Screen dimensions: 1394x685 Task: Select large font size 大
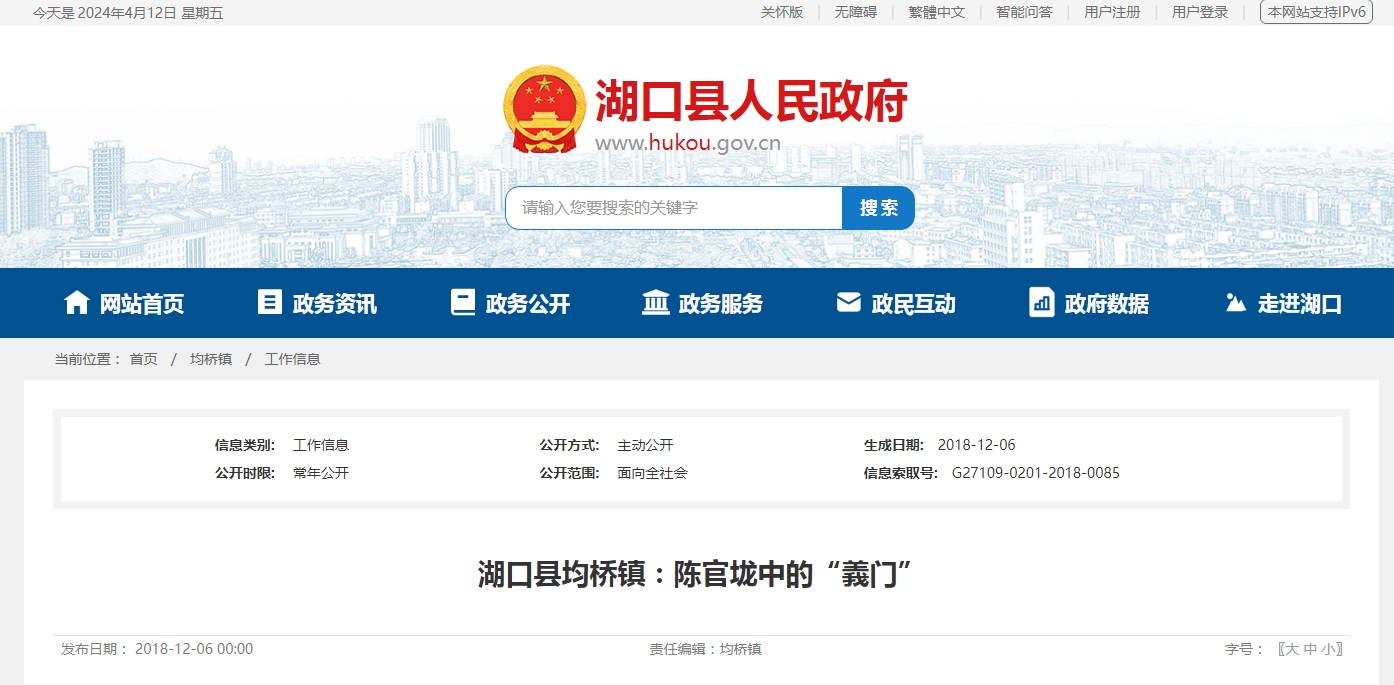click(x=1292, y=649)
